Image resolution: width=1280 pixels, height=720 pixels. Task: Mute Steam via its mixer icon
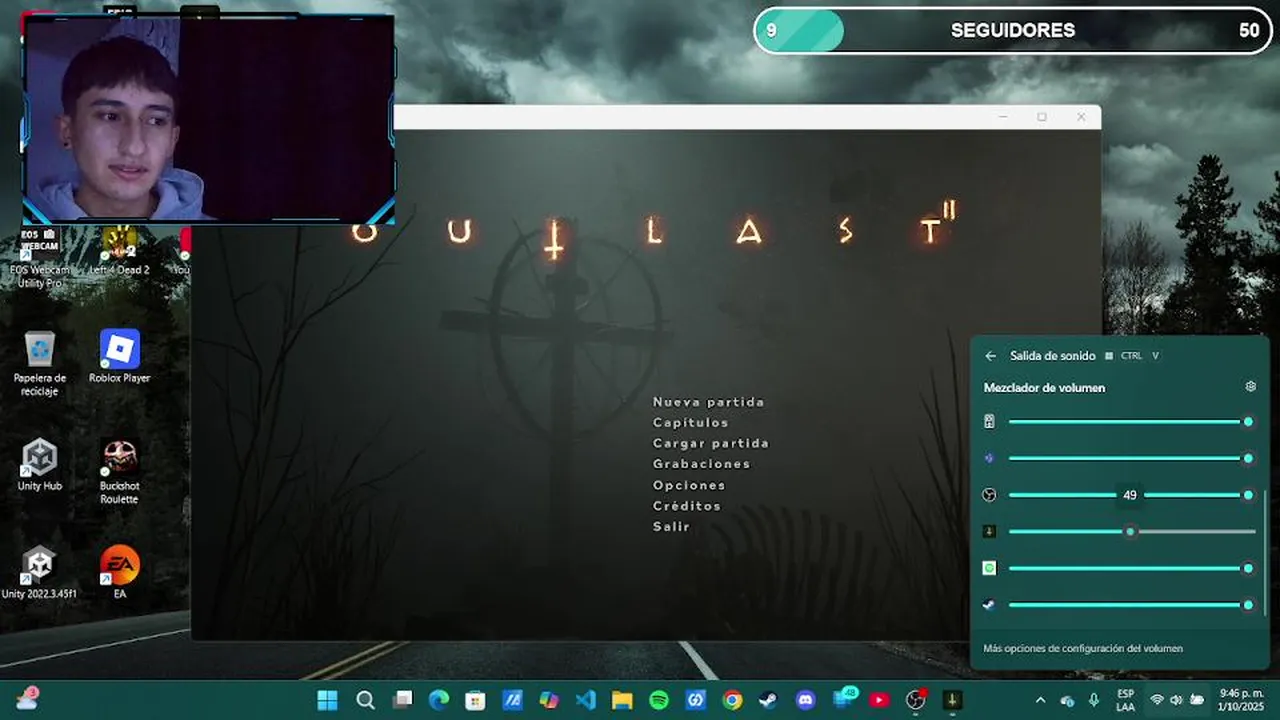(989, 604)
